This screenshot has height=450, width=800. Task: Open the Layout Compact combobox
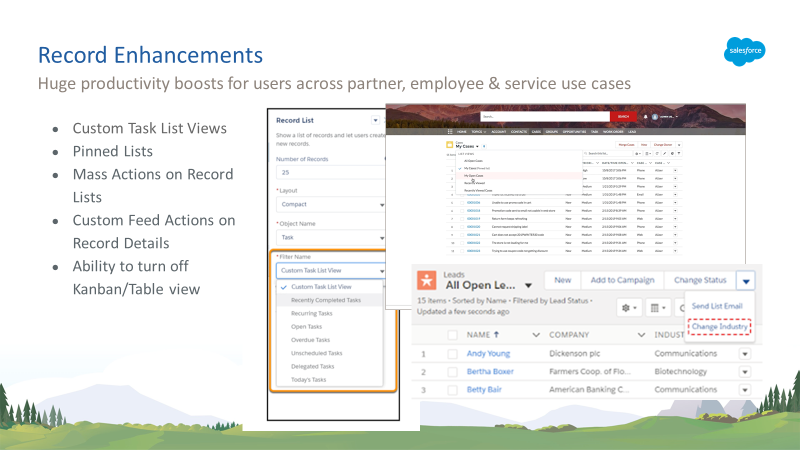point(331,204)
